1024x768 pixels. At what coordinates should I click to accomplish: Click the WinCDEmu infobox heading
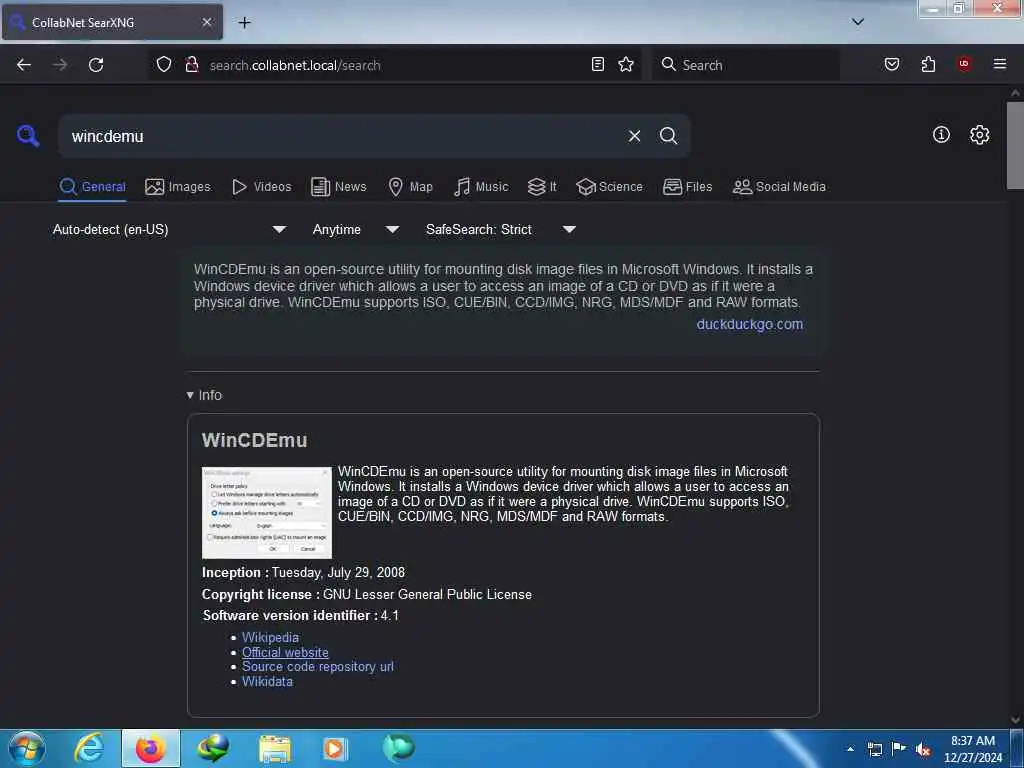254,440
